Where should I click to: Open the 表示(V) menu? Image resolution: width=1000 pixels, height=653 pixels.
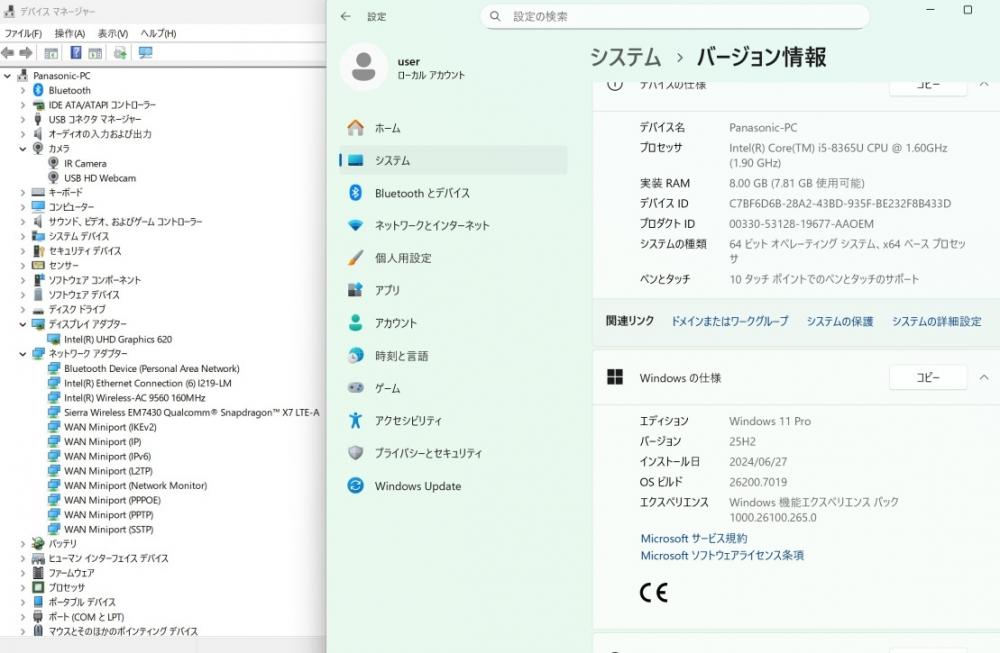click(x=113, y=33)
